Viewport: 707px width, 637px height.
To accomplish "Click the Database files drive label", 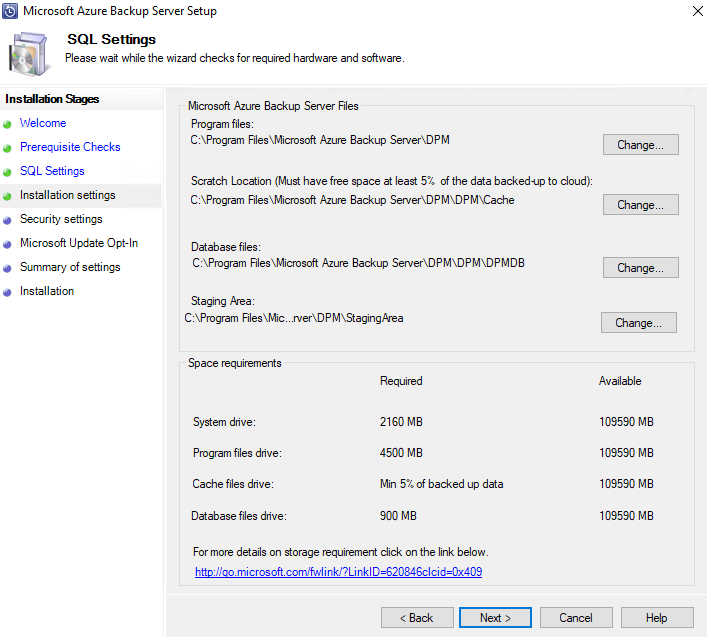I will pyautogui.click(x=239, y=516).
